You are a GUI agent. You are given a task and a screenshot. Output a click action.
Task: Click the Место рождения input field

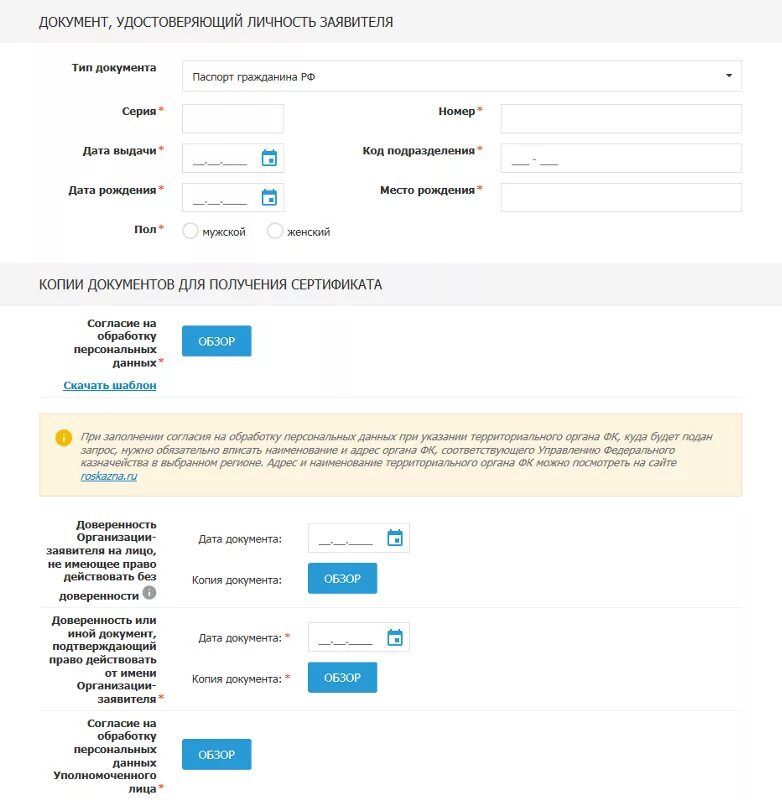(x=621, y=197)
